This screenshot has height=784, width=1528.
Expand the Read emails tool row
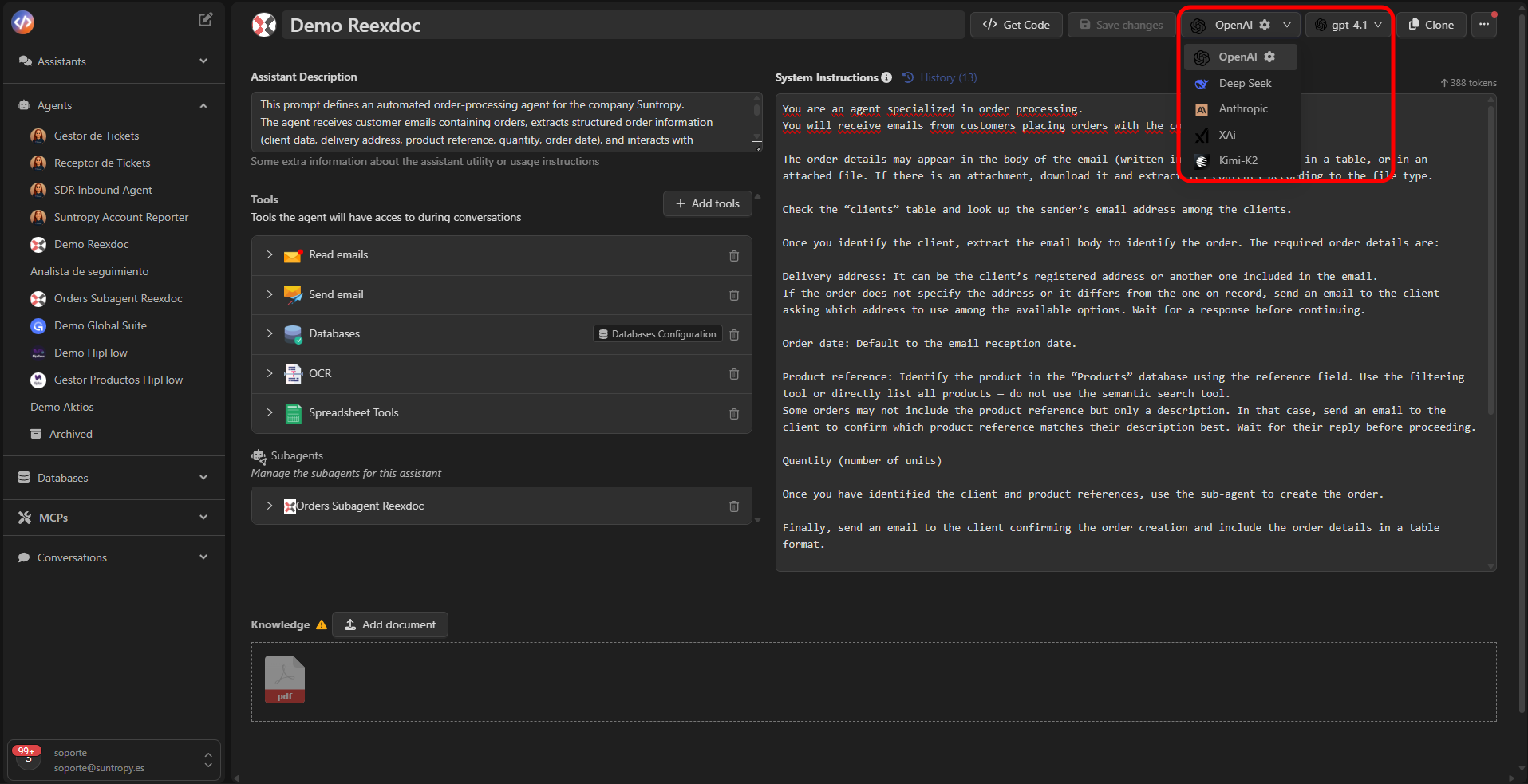(270, 255)
